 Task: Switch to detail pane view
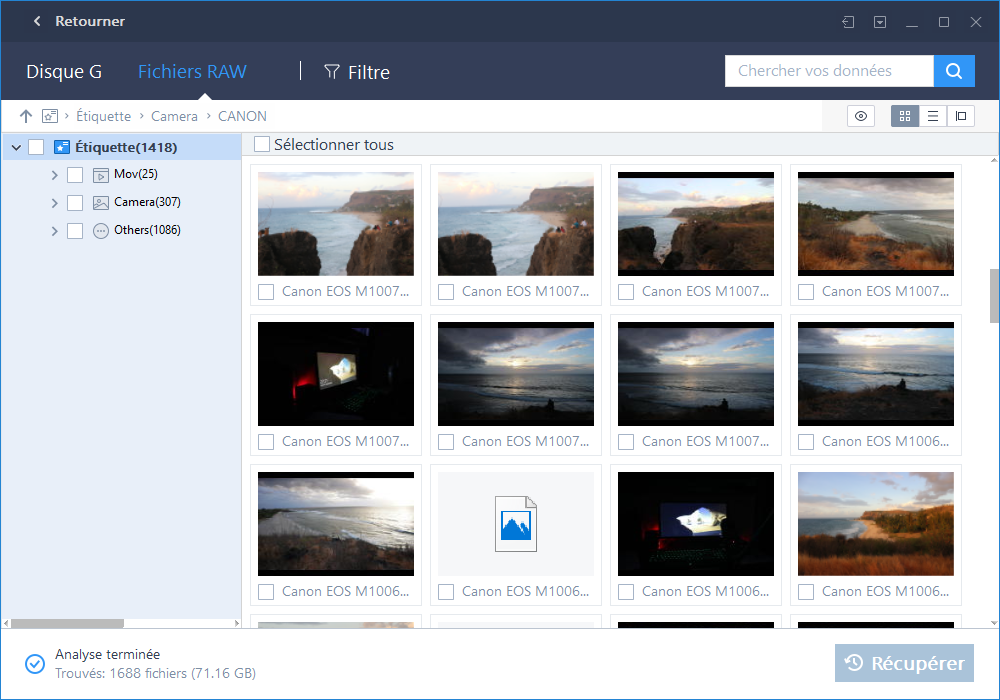click(x=960, y=116)
